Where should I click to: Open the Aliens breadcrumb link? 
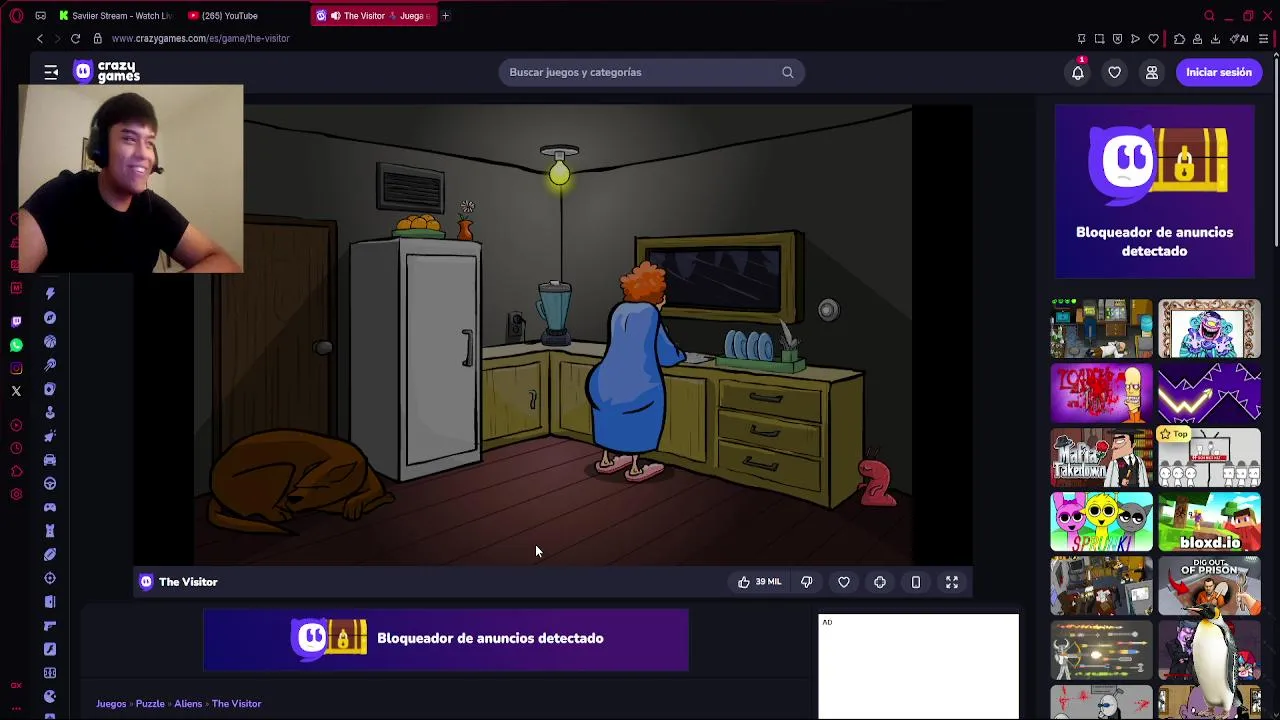point(188,704)
